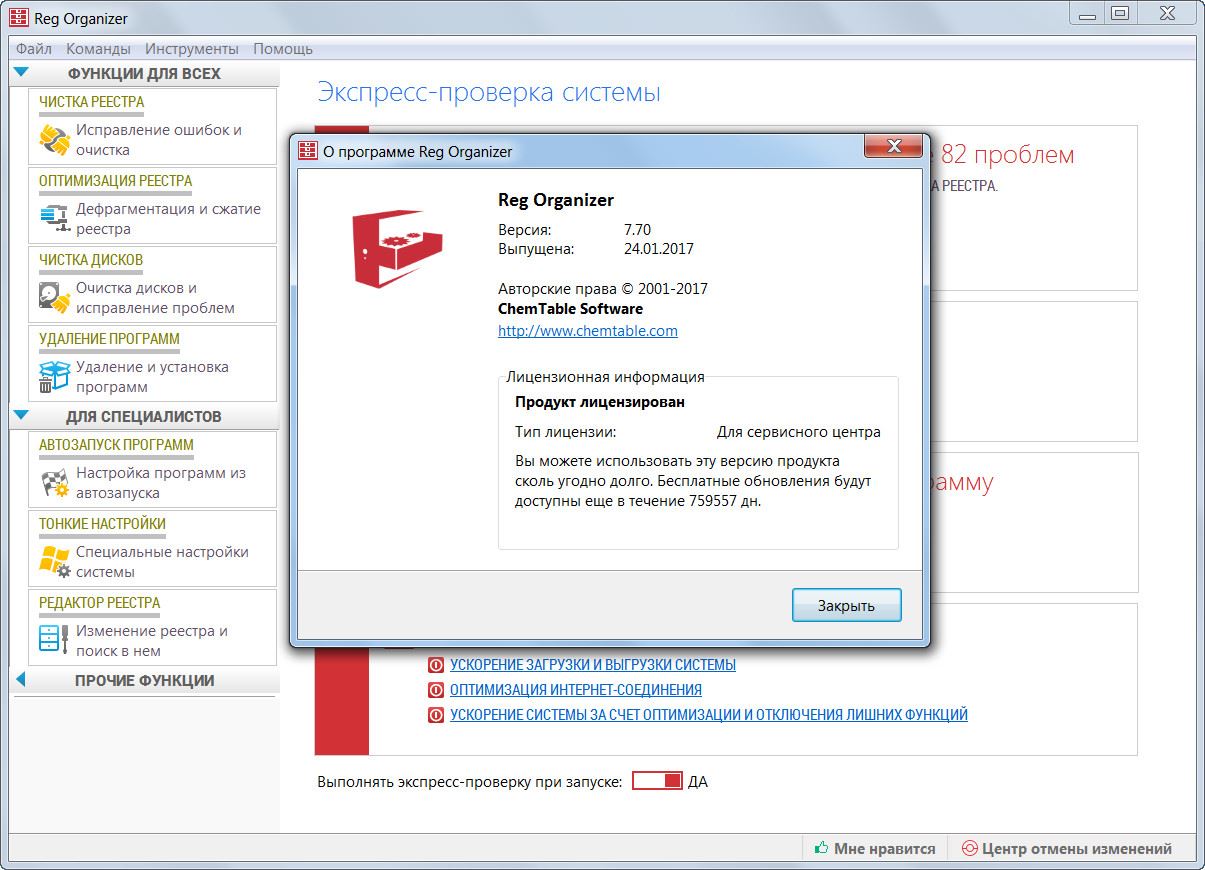Screen dimensions: 1205x870
Task: Expand the ПРОЧИЕ ФУНКЦИИ section arrow
Action: tap(20, 680)
